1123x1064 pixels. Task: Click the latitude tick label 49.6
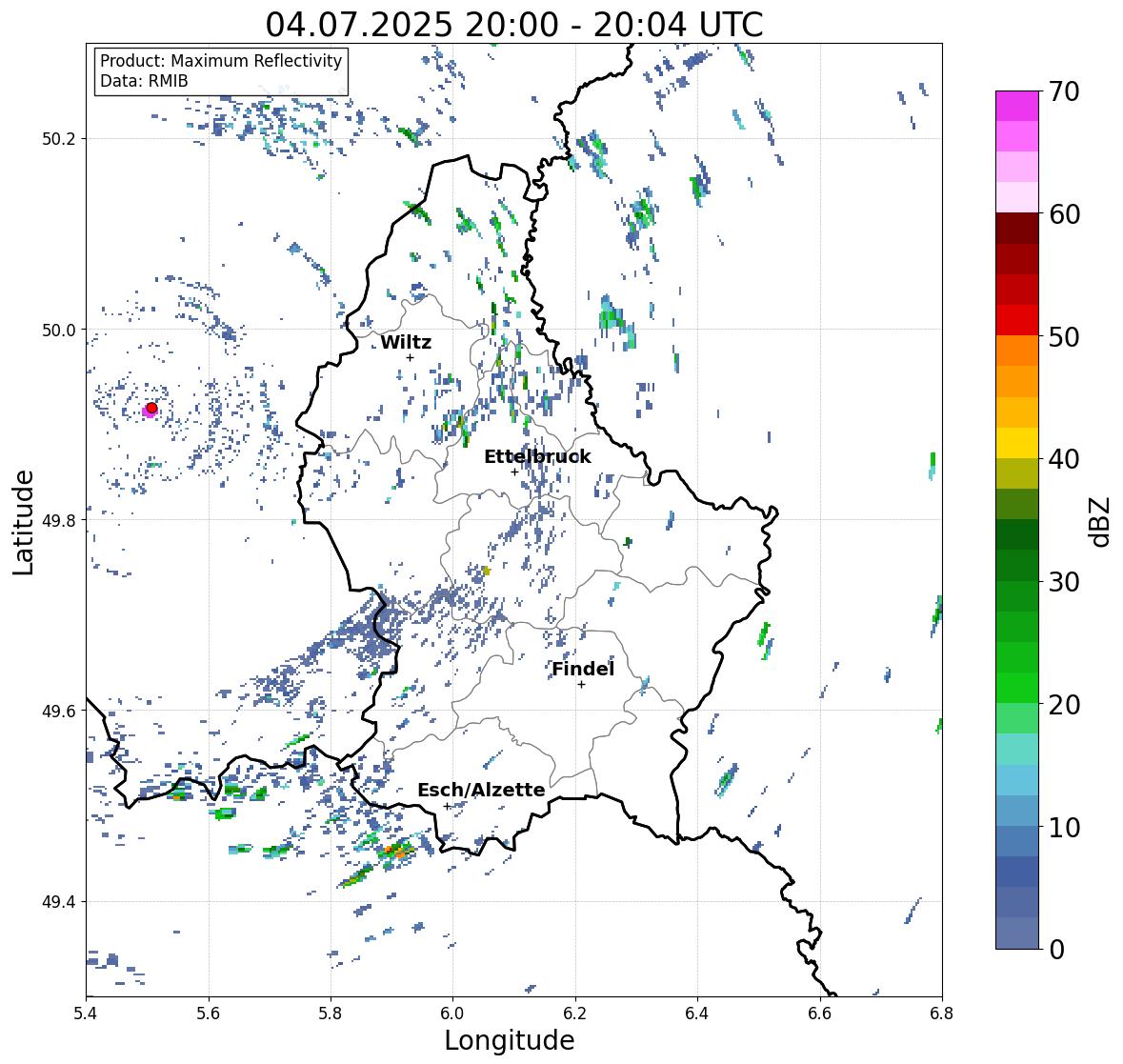[59, 711]
